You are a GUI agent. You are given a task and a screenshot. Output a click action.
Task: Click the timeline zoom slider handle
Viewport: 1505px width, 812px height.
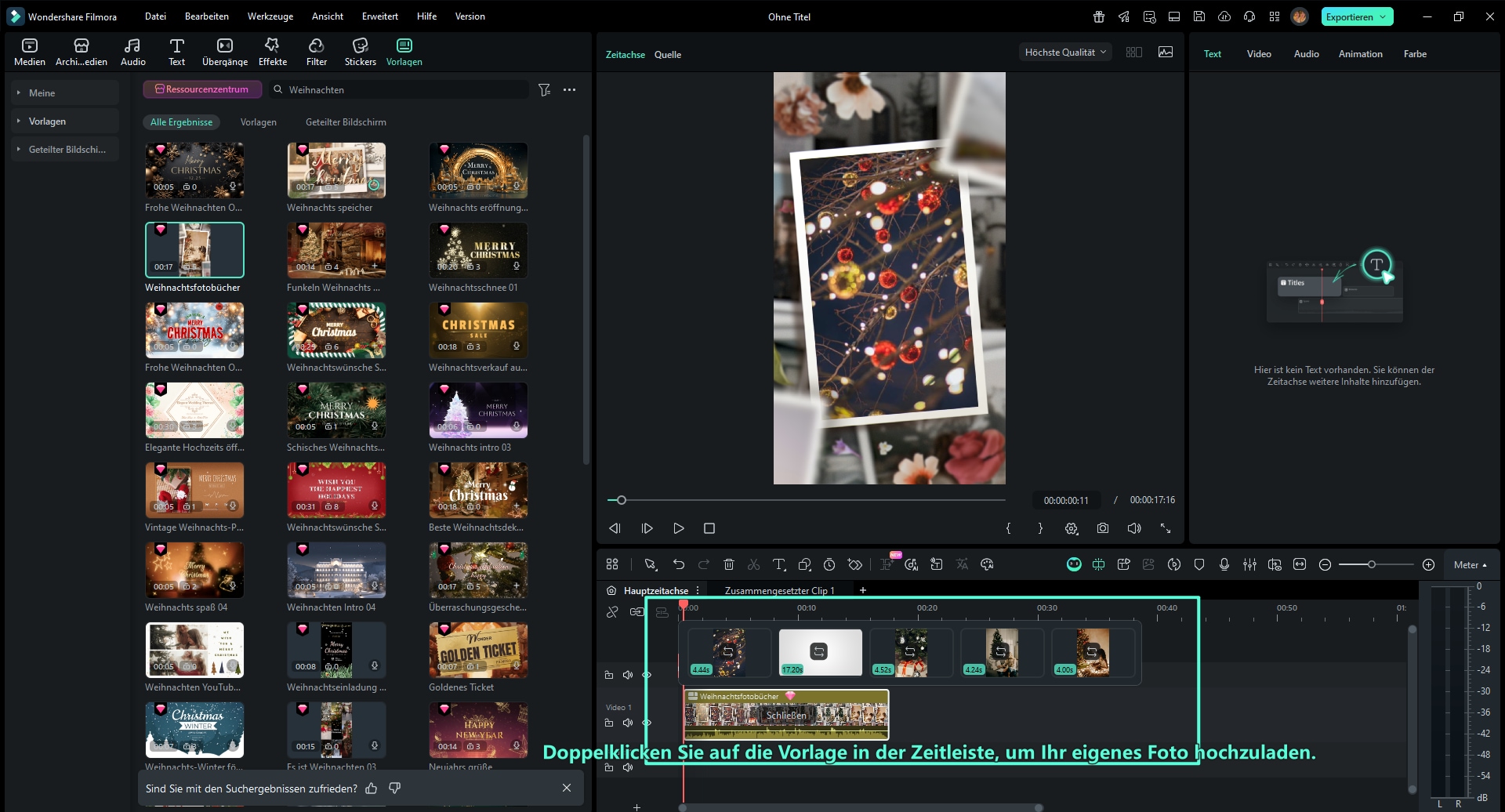click(x=1371, y=564)
